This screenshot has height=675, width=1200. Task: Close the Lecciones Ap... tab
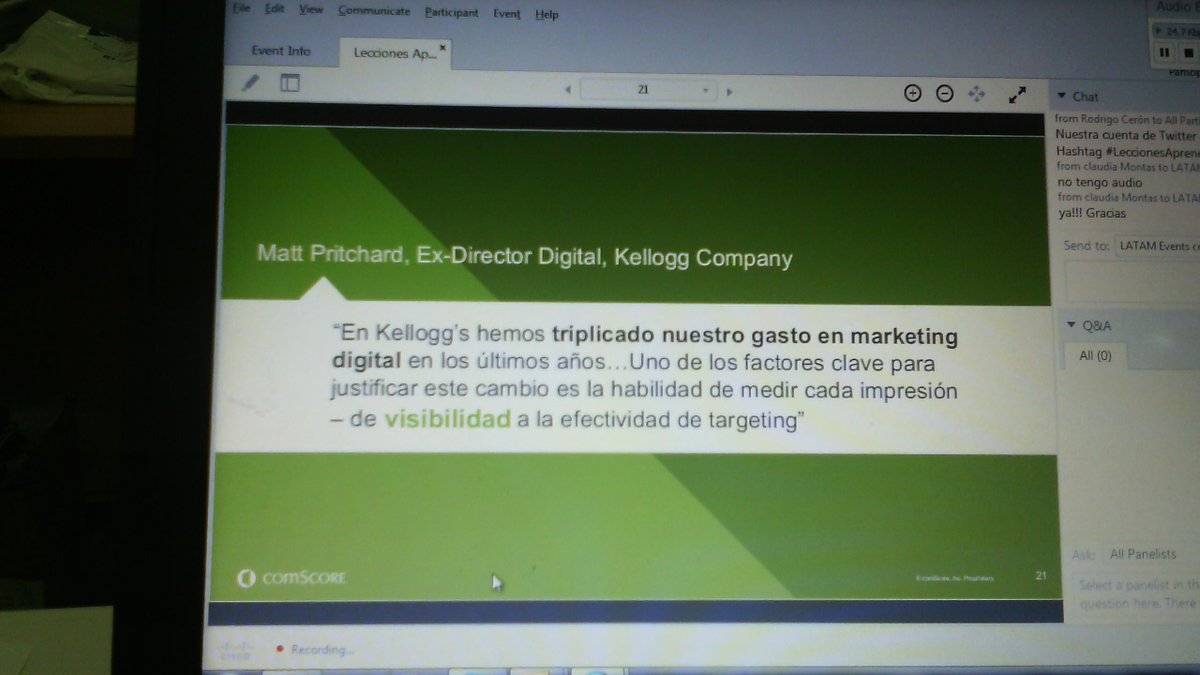[443, 46]
